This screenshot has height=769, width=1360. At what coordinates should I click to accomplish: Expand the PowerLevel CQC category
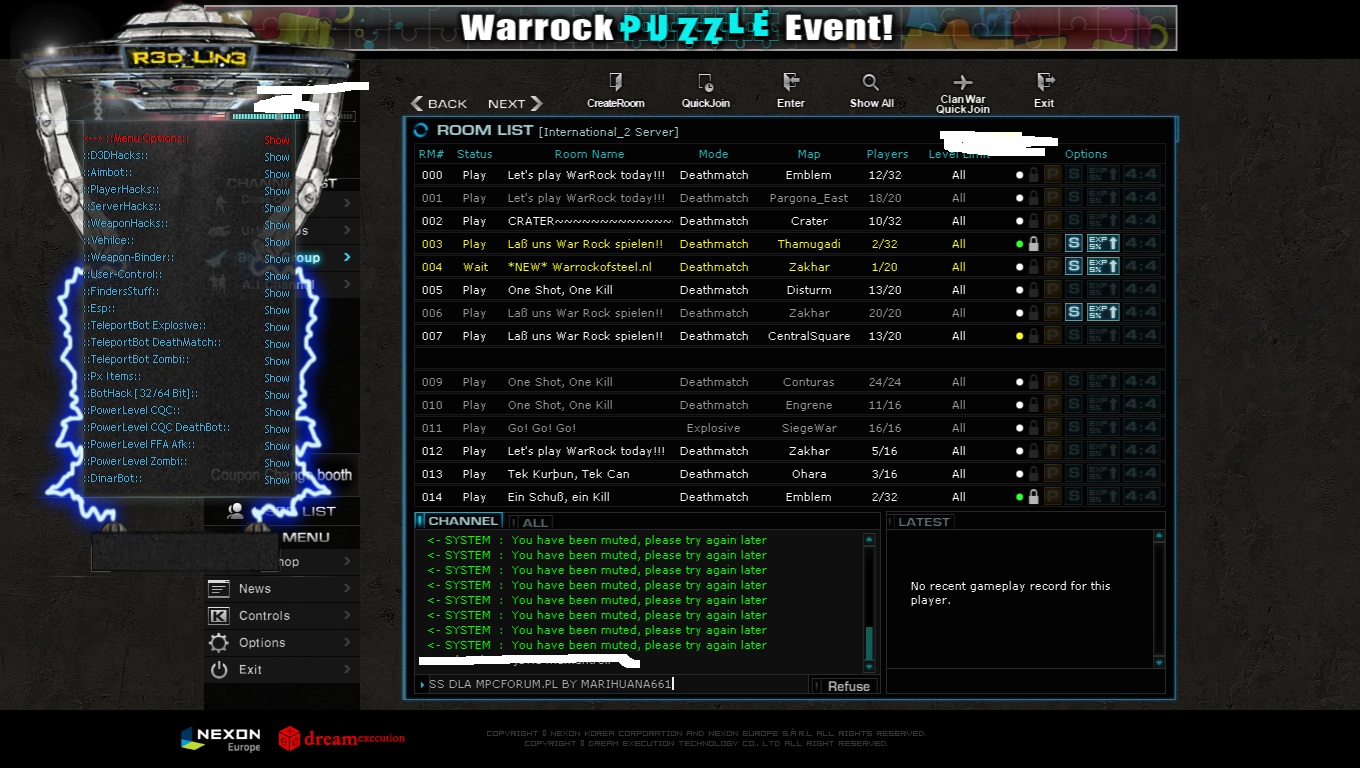point(133,410)
